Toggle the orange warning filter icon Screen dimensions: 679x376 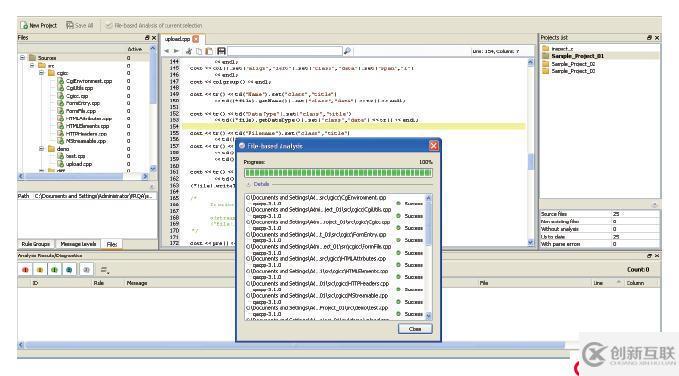click(x=40, y=269)
